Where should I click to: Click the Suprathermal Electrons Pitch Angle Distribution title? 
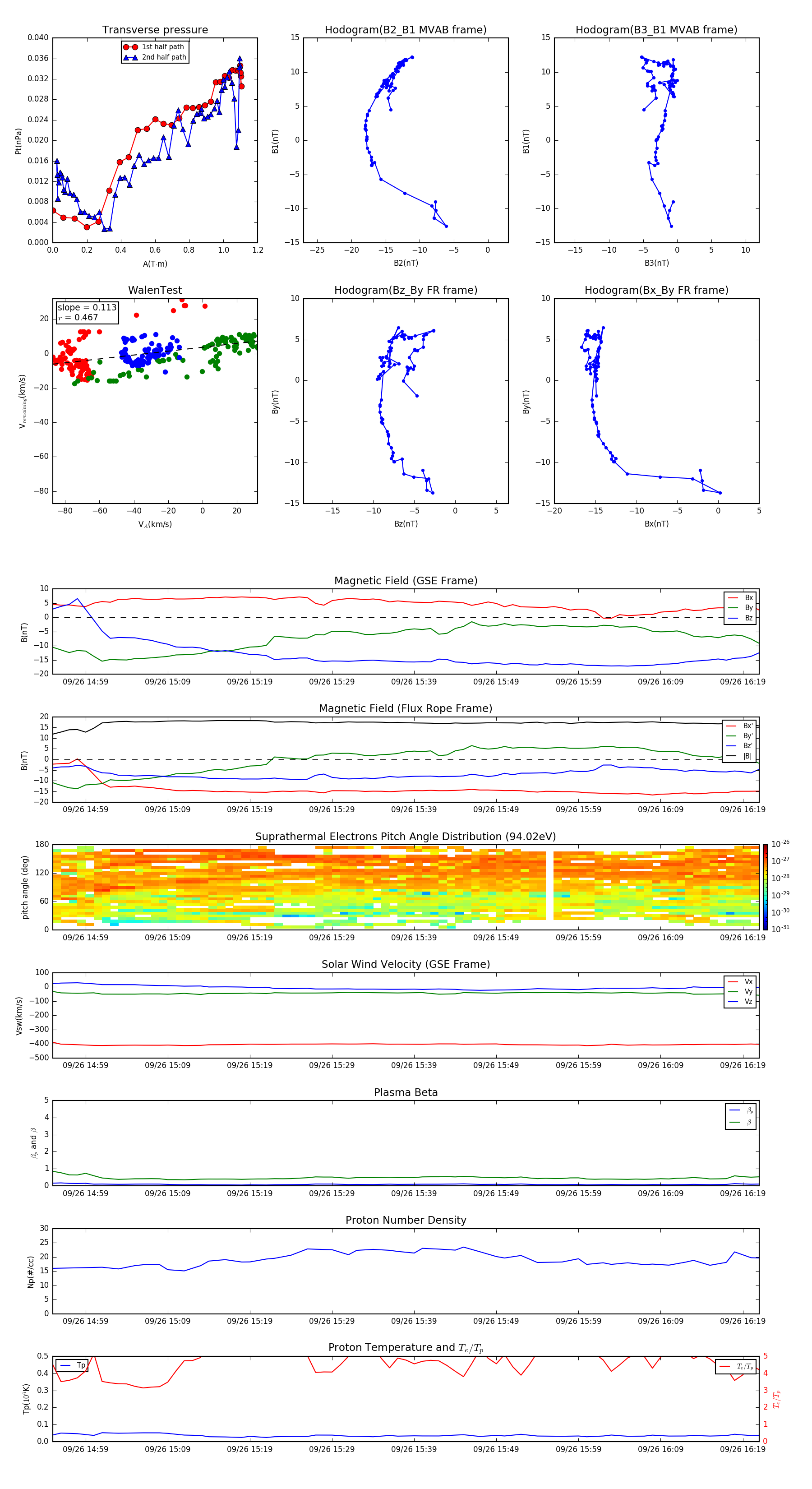click(x=406, y=837)
